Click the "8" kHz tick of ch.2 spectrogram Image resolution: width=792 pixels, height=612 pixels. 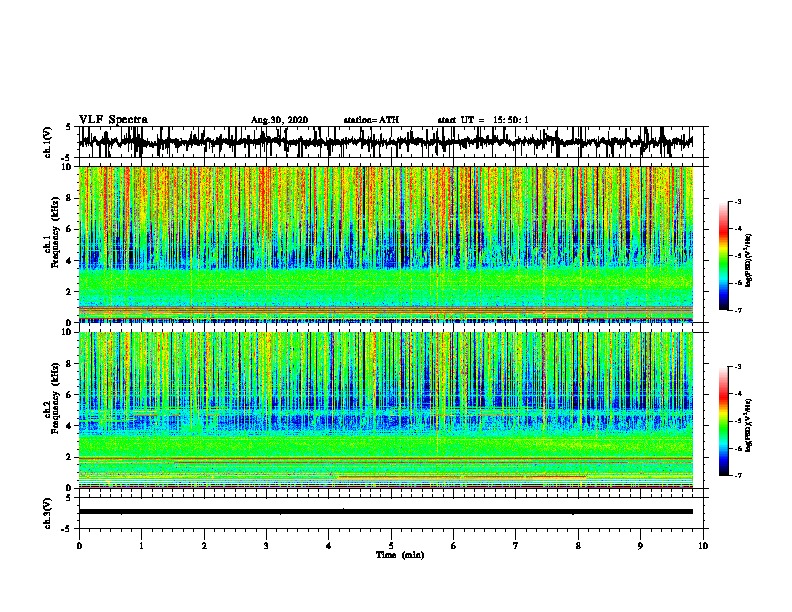pyautogui.click(x=70, y=364)
